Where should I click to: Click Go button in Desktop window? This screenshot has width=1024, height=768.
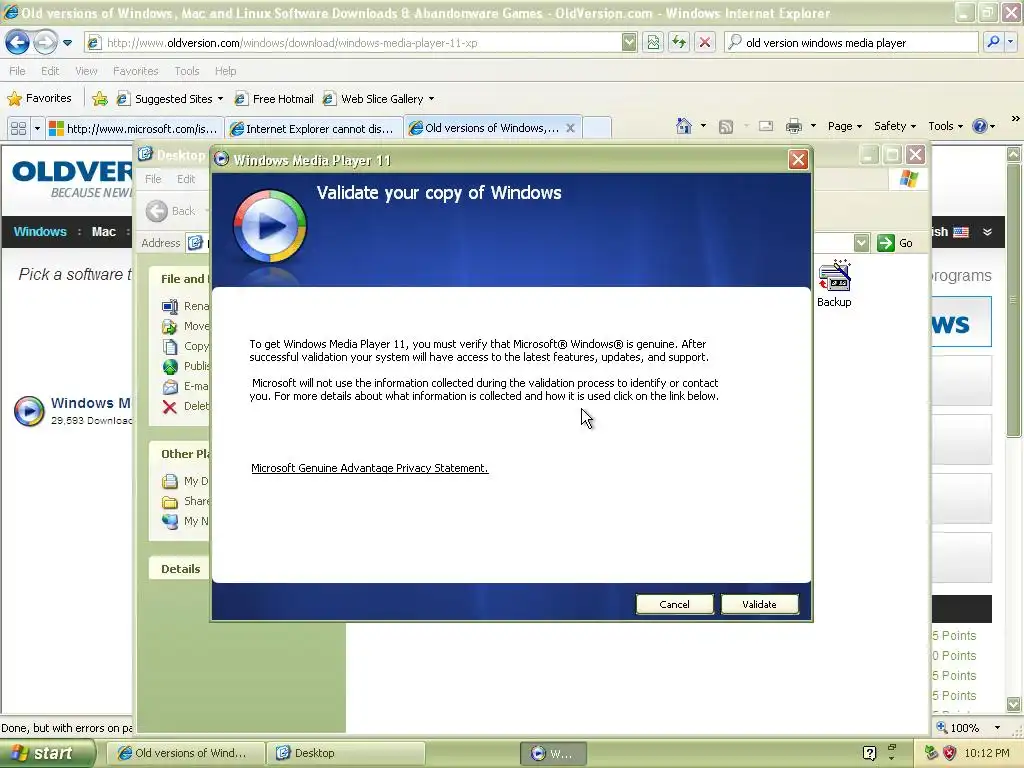(895, 243)
